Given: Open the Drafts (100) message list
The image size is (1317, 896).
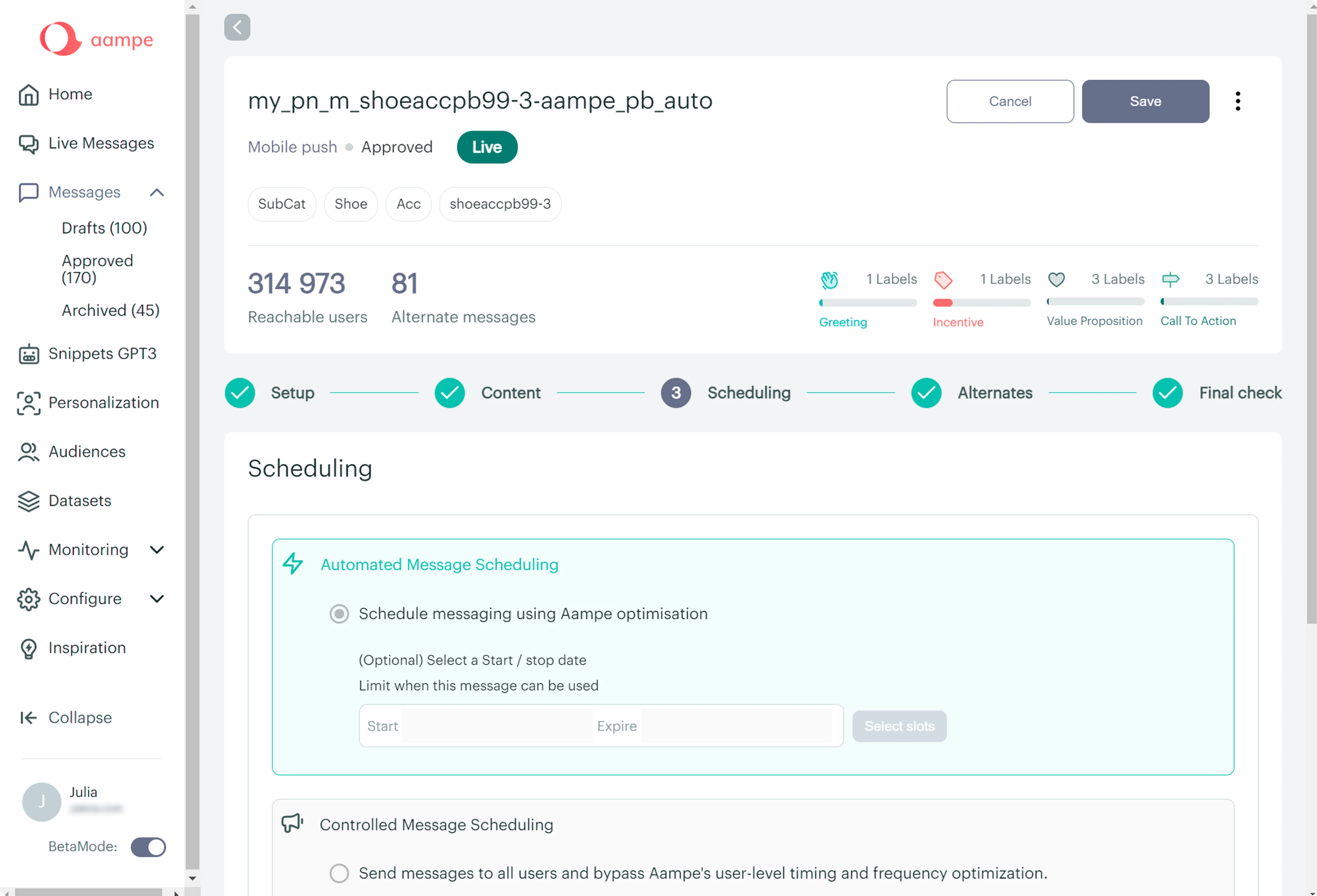Looking at the screenshot, I should coord(104,228).
